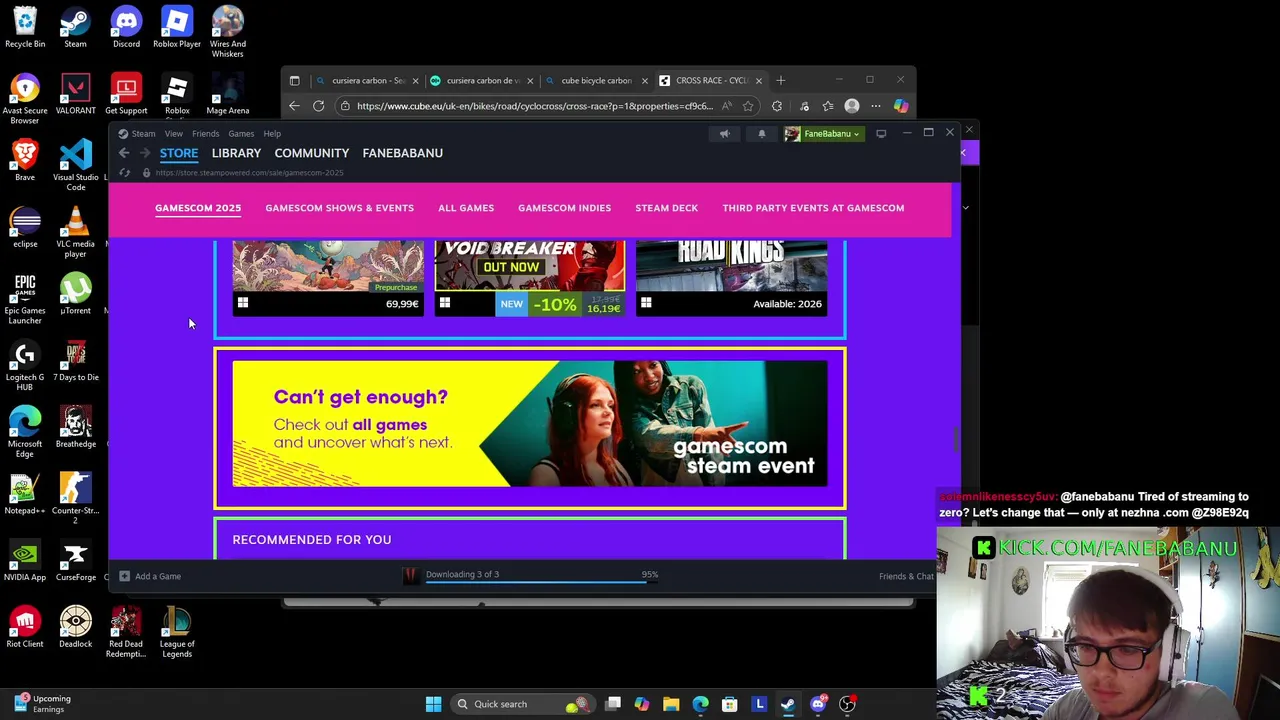The height and width of the screenshot is (720, 1280).
Task: Click the Edge tab actions menu icon
Action: (x=294, y=80)
